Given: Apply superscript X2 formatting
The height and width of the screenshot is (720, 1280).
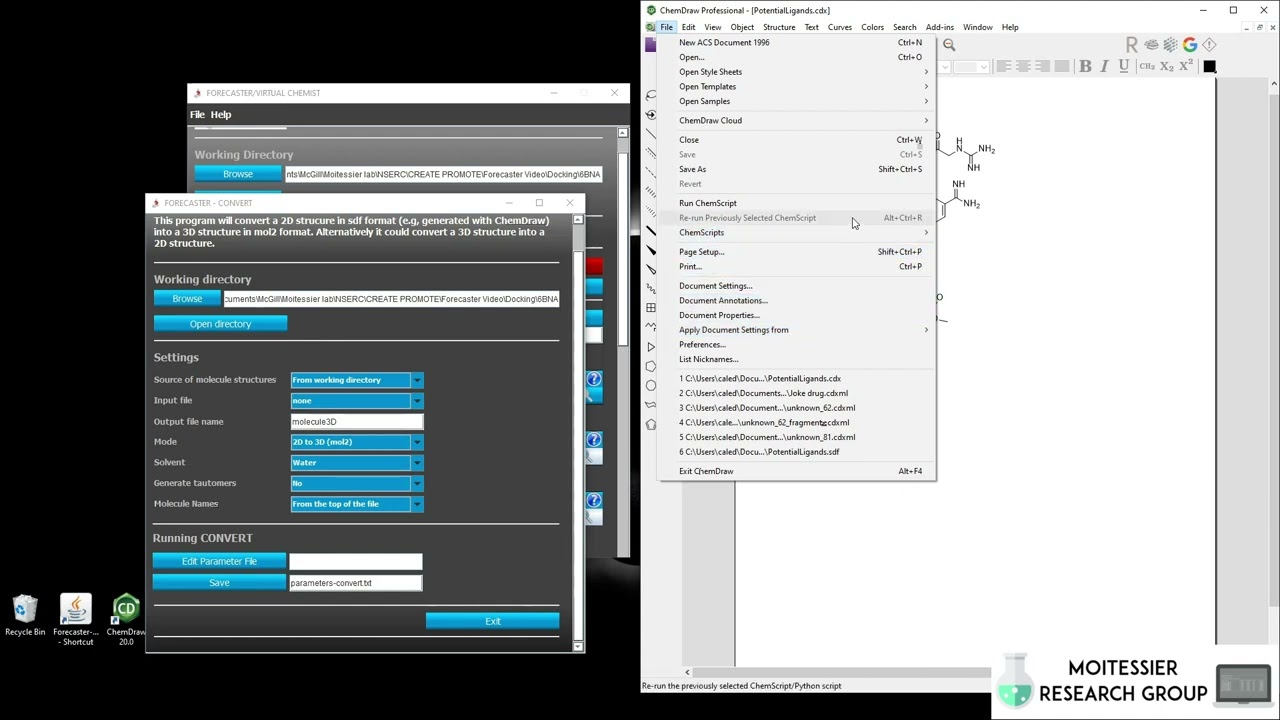Looking at the screenshot, I should [1185, 66].
